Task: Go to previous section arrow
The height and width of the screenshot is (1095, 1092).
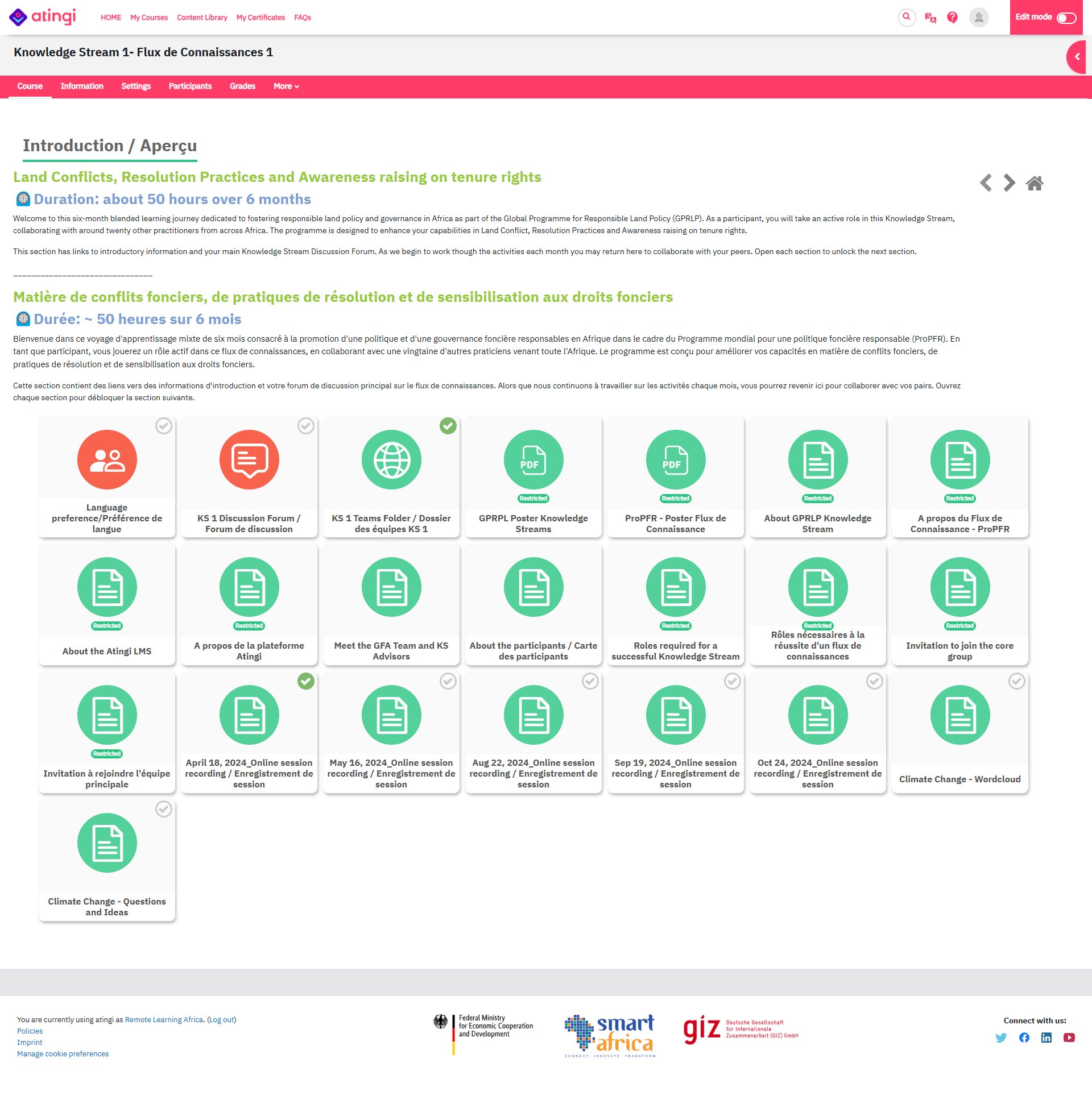Action: pyautogui.click(x=986, y=182)
